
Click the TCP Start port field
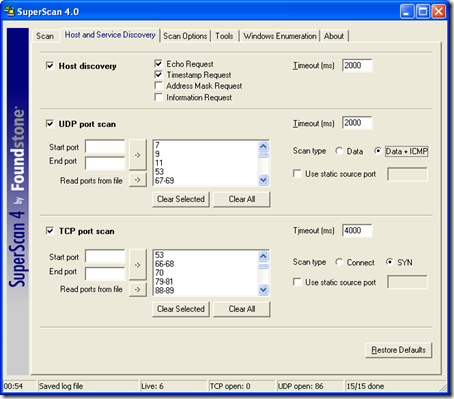point(105,256)
